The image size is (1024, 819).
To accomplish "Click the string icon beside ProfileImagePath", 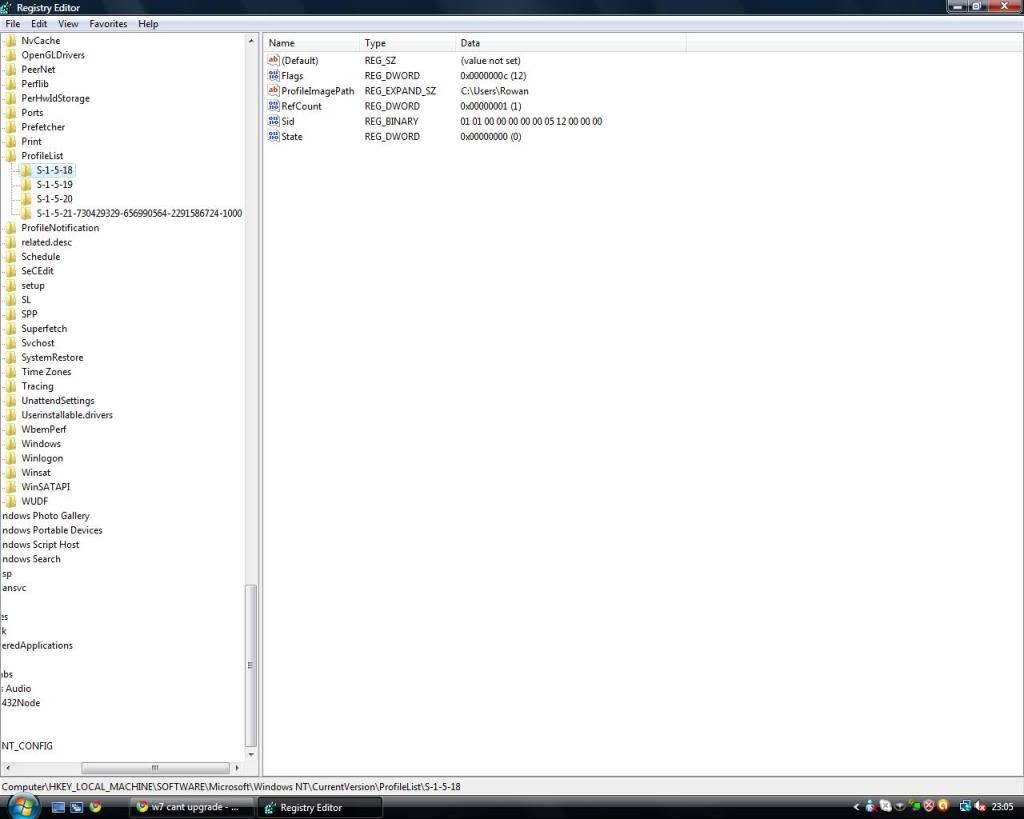I will pos(274,91).
